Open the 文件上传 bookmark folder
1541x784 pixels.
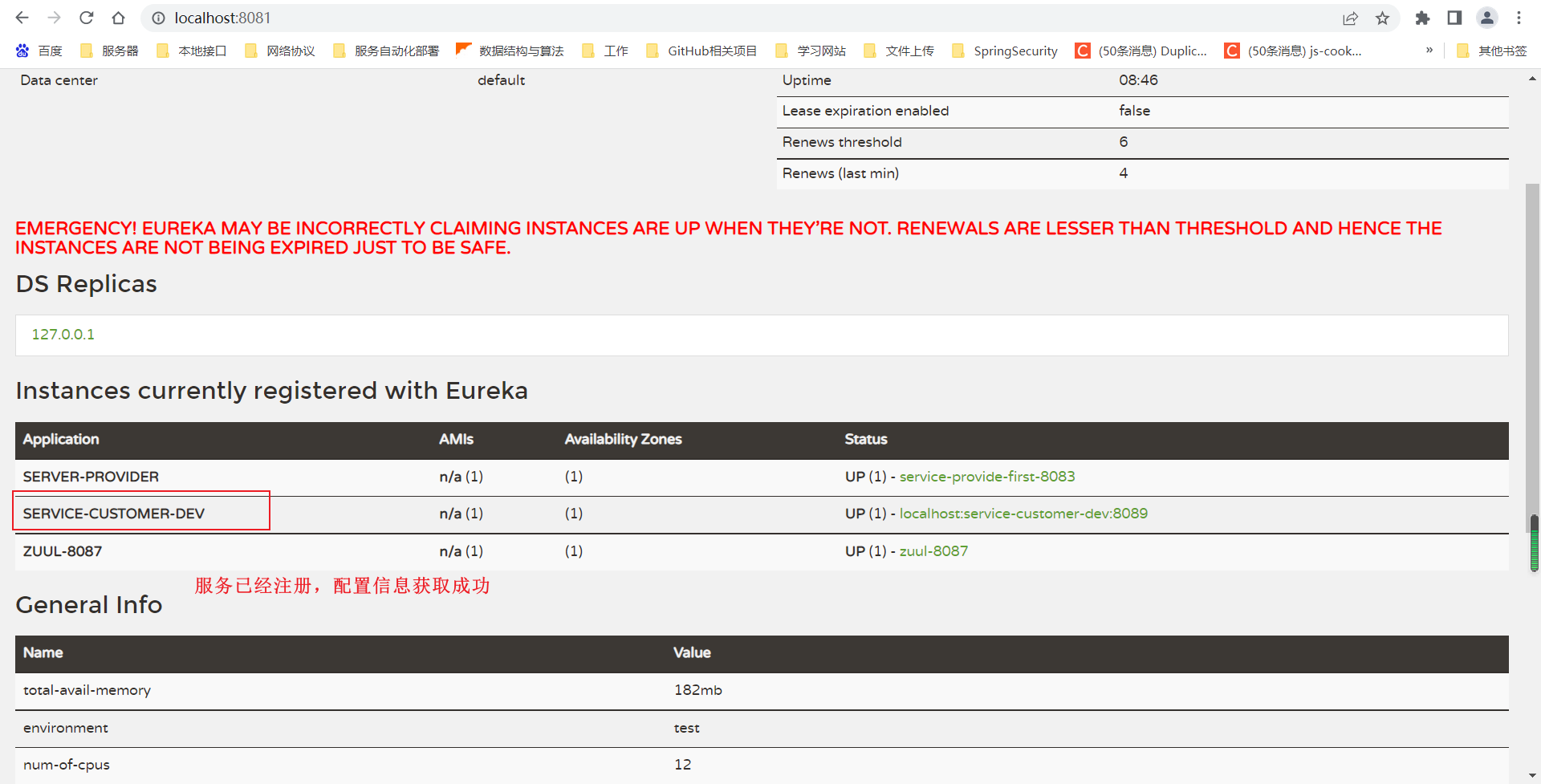pos(899,51)
